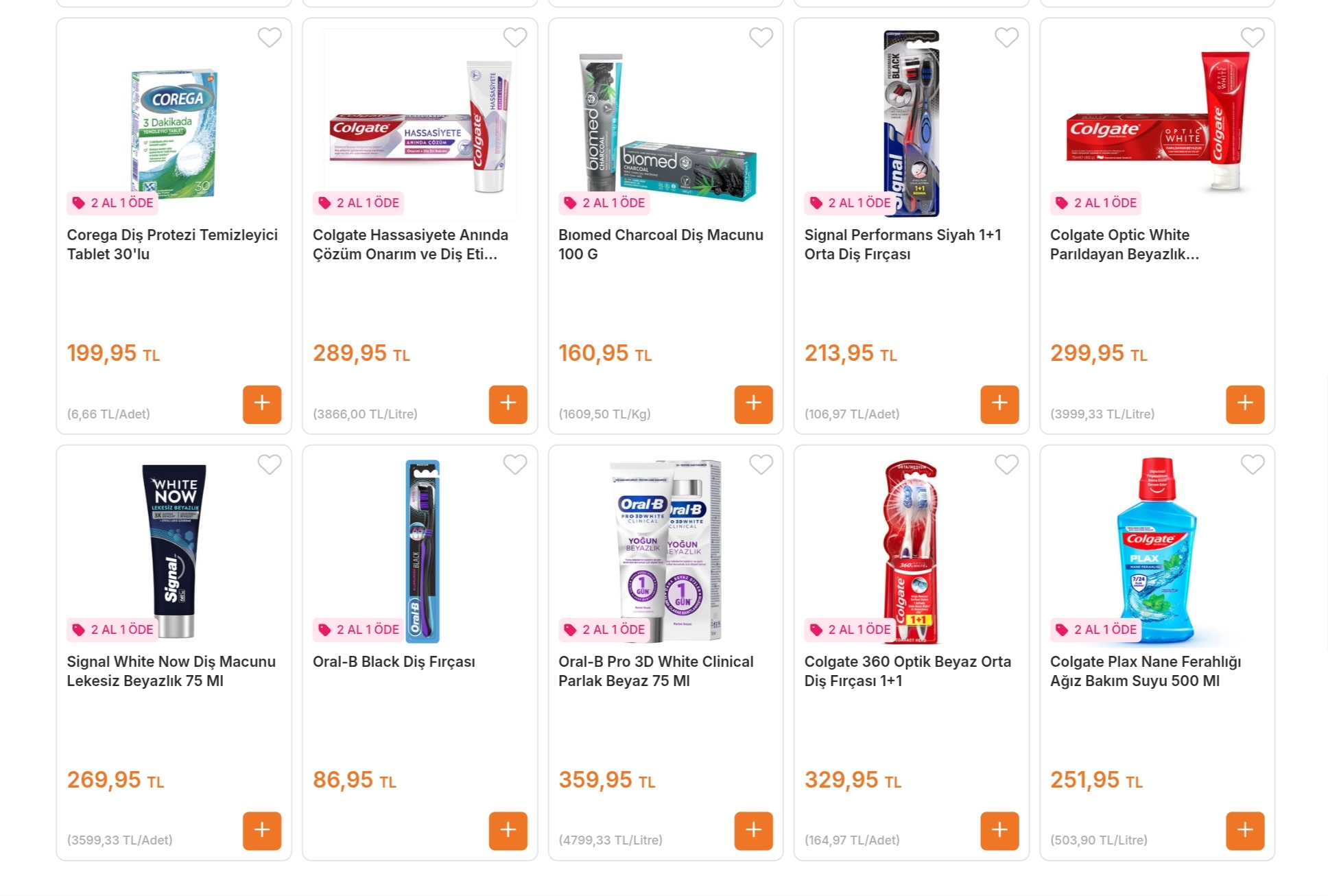Viewport: 1328px width, 896px height.
Task: Add Signal Performans Siyah toothbrush to cart
Action: coord(999,404)
